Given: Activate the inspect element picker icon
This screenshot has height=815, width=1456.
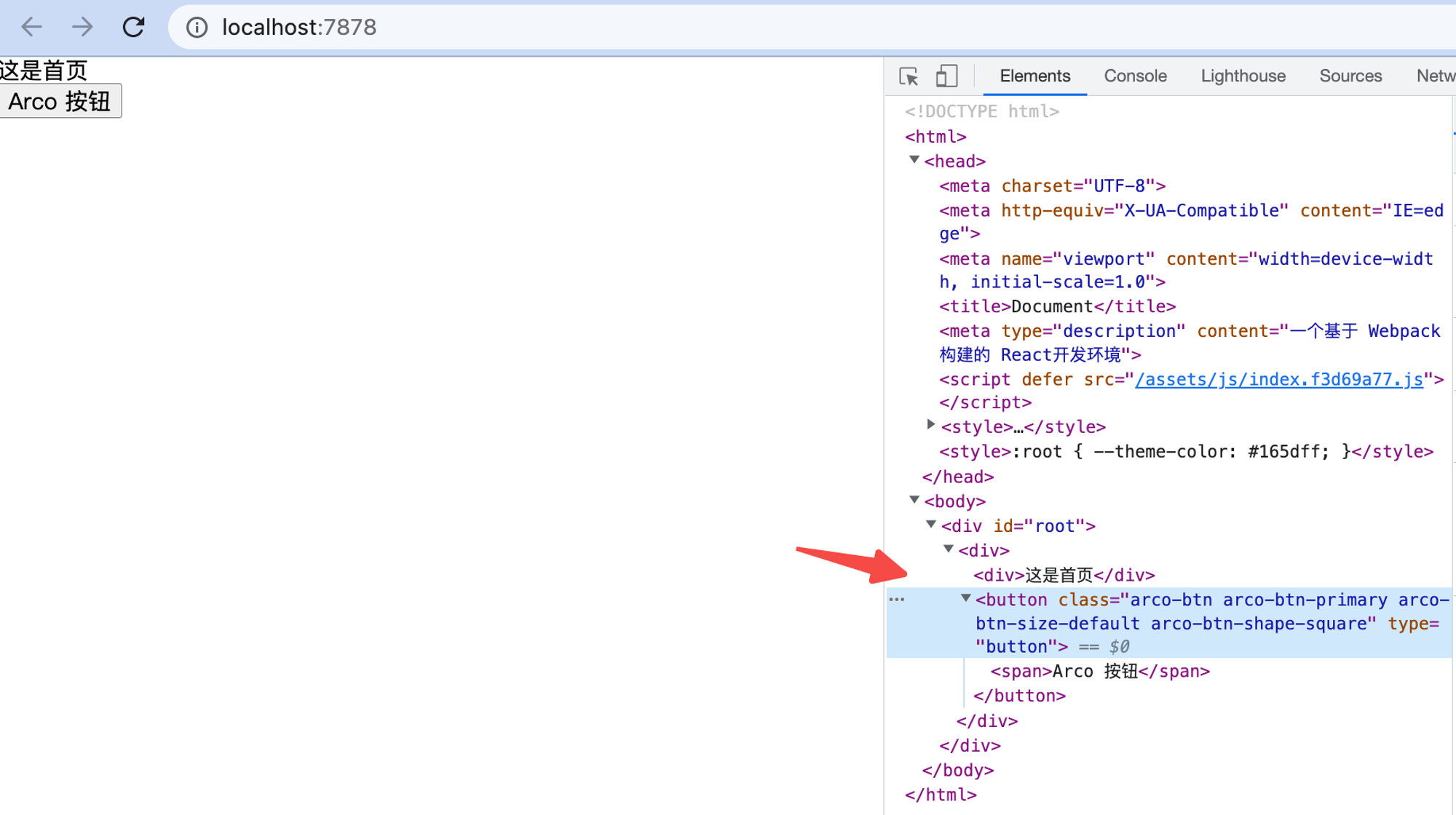Looking at the screenshot, I should tap(909, 76).
